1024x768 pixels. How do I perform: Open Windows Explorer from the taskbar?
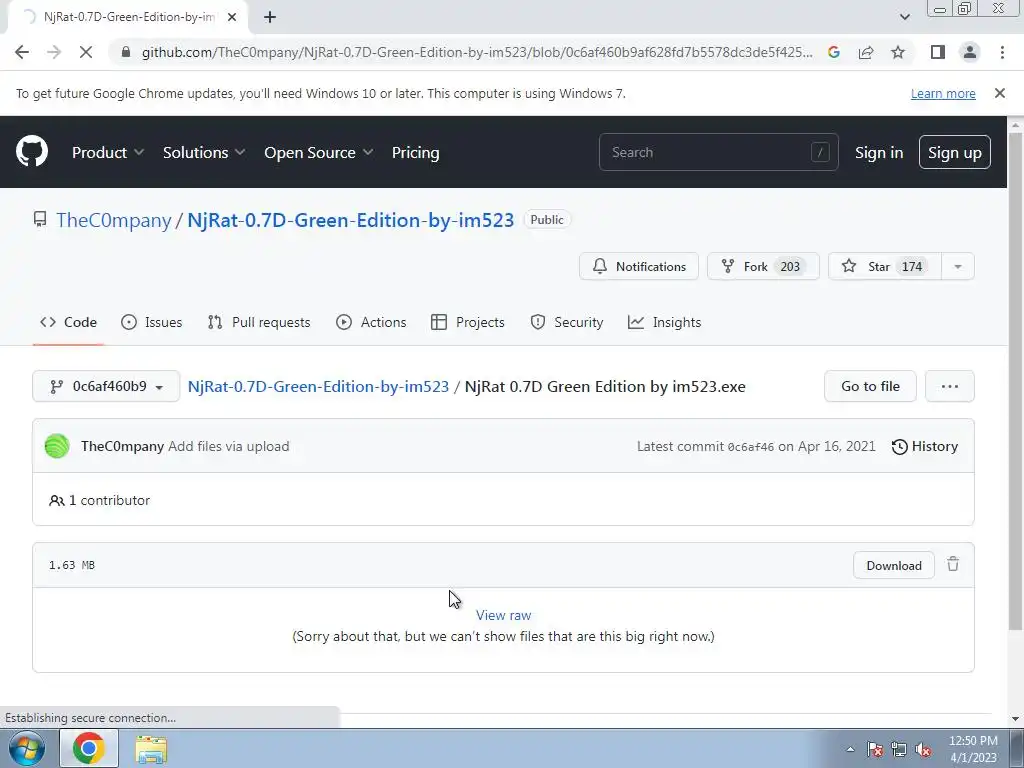coord(151,749)
